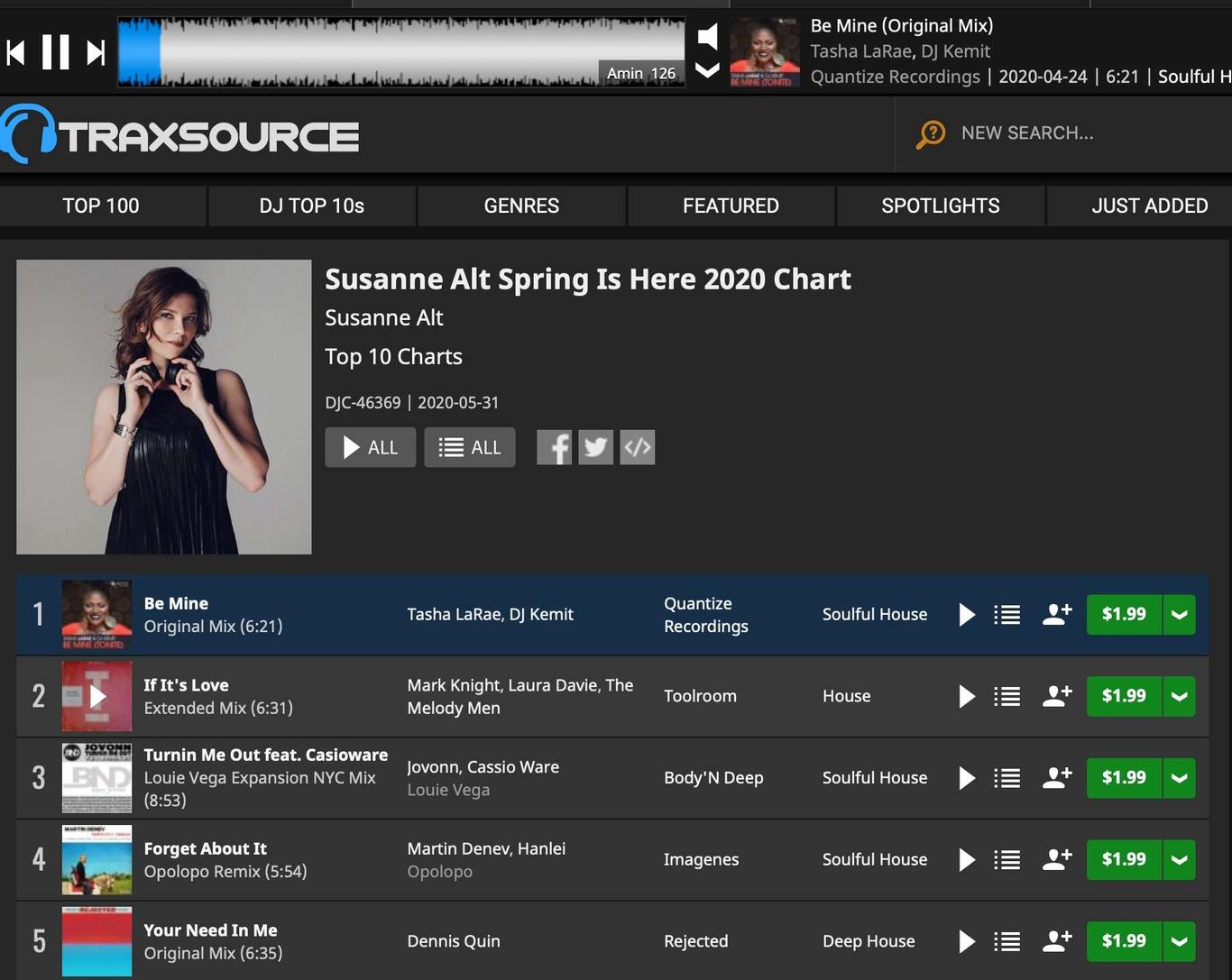Open Susanne Alt artist link
The height and width of the screenshot is (980, 1232).
[x=384, y=317]
